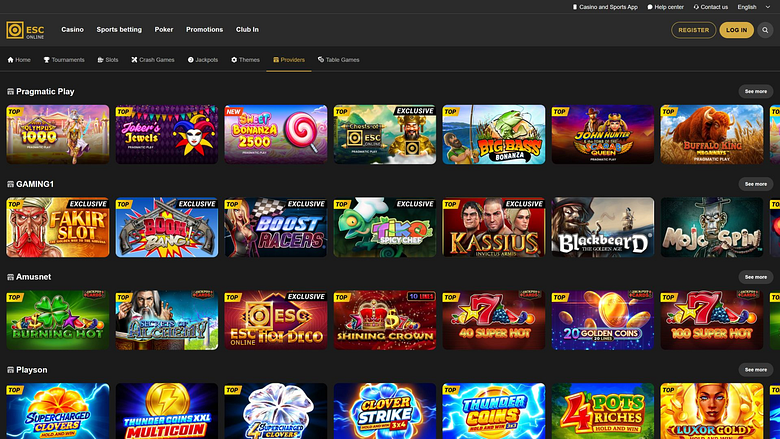
Task: Open Gates of Olympus 1000 game
Action: pos(58,134)
